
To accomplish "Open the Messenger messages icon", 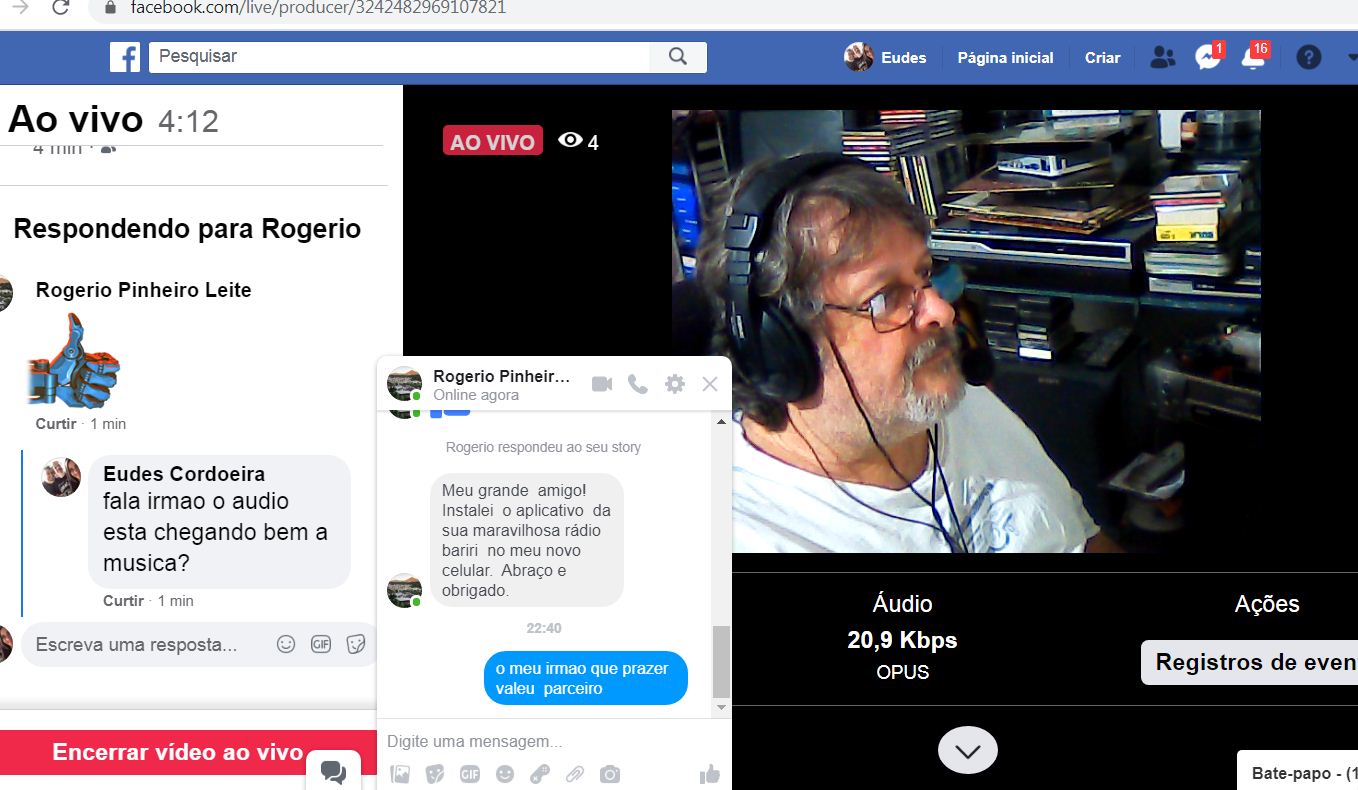I will (x=1208, y=58).
